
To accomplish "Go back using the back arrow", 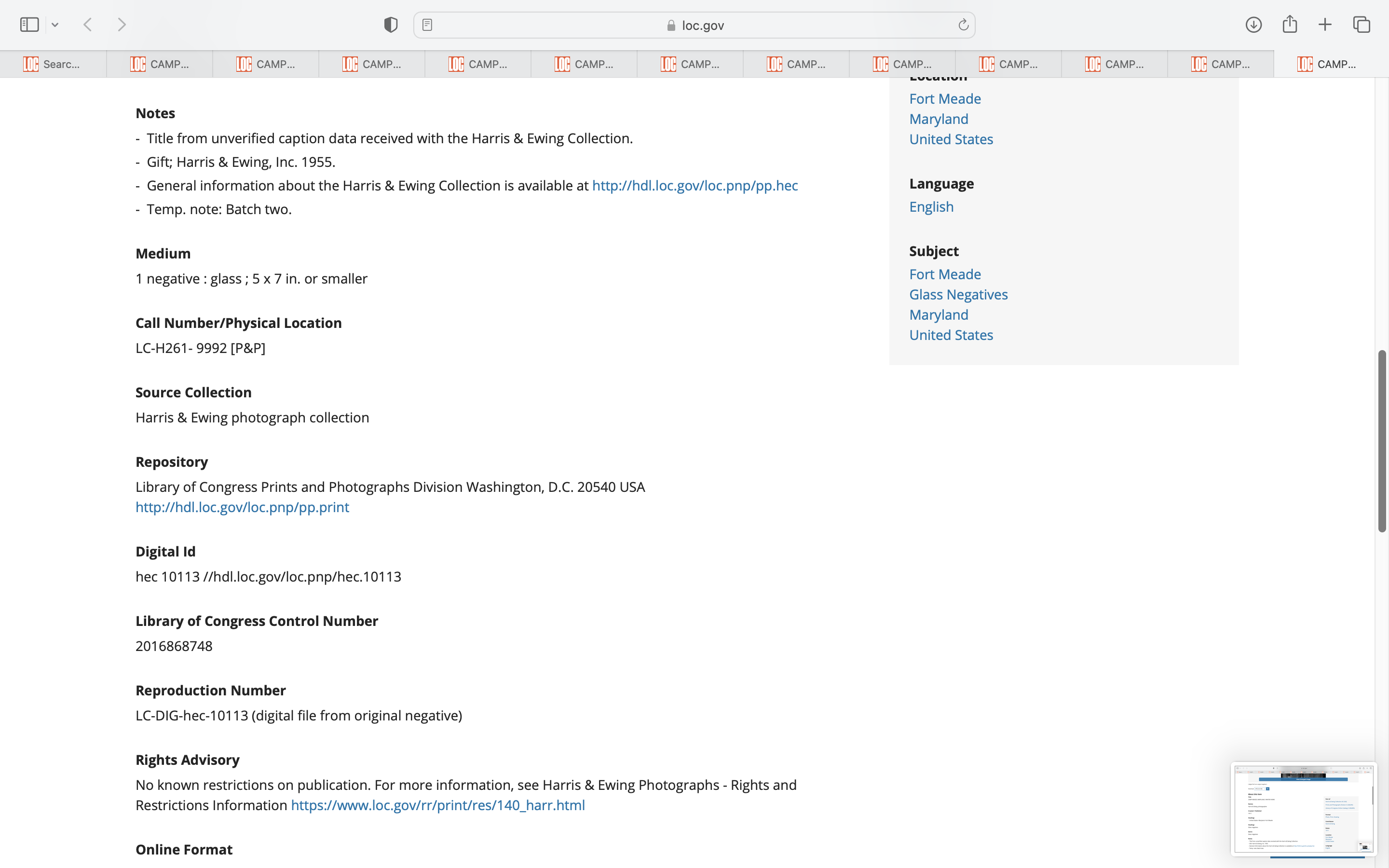I will [x=88, y=25].
